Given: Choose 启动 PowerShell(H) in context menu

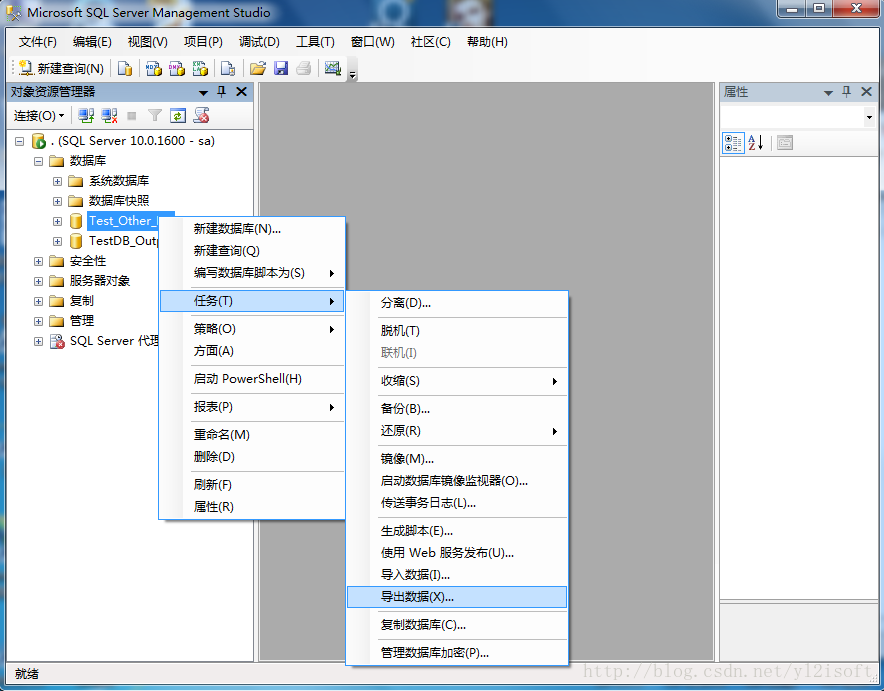Looking at the screenshot, I should coord(253,379).
